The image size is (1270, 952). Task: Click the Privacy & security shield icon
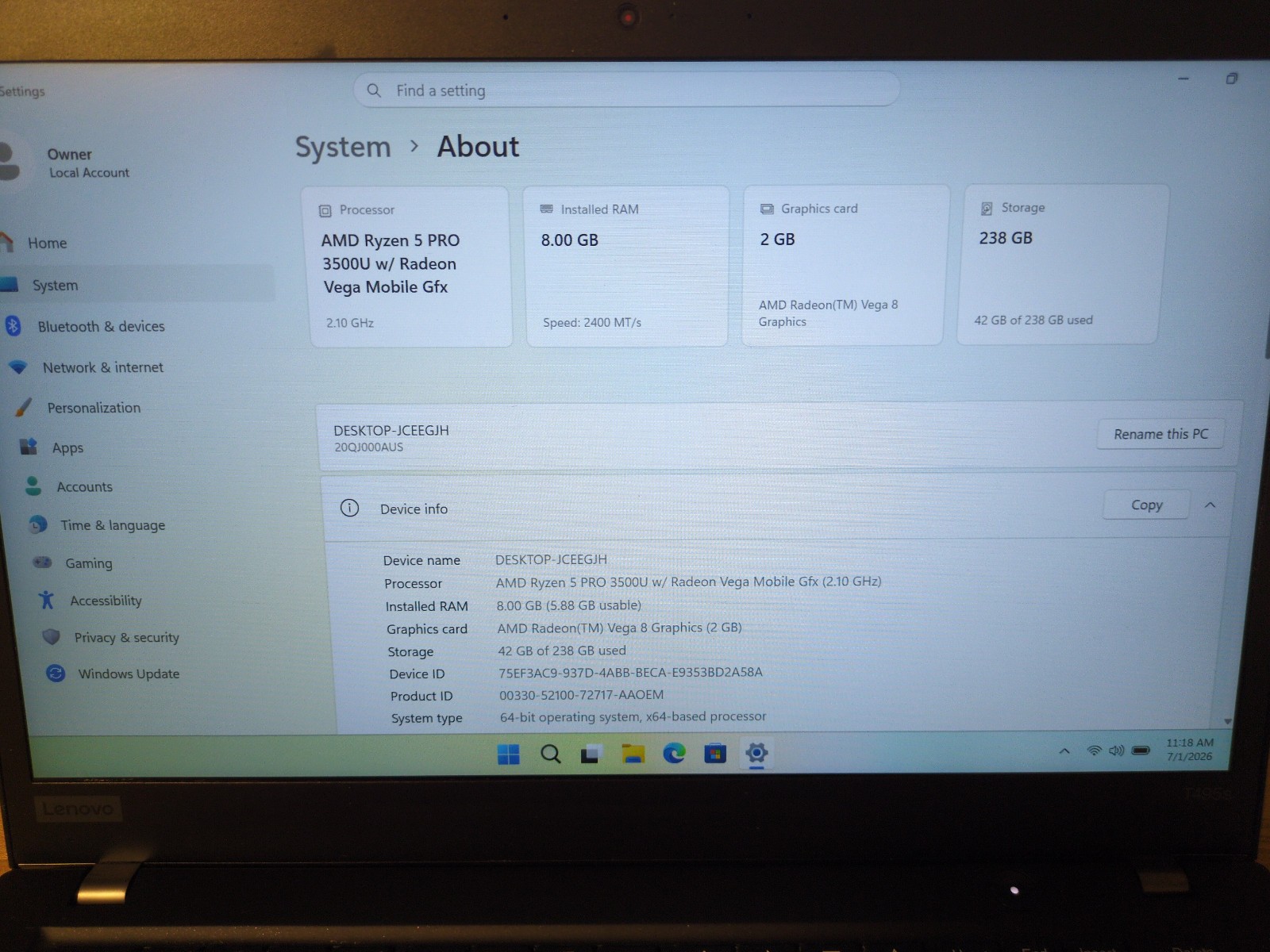pyautogui.click(x=52, y=636)
